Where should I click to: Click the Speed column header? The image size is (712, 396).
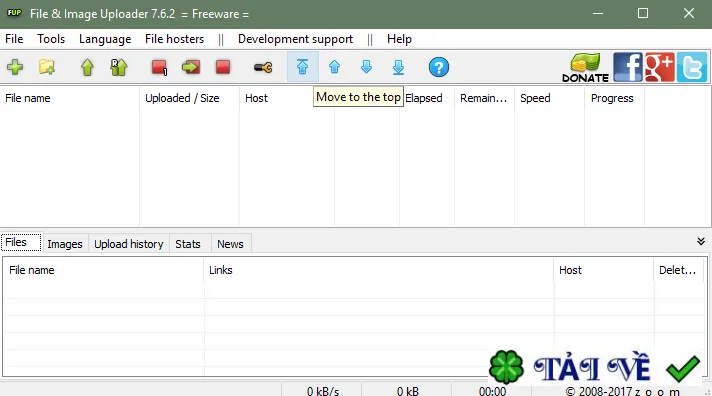tap(549, 98)
